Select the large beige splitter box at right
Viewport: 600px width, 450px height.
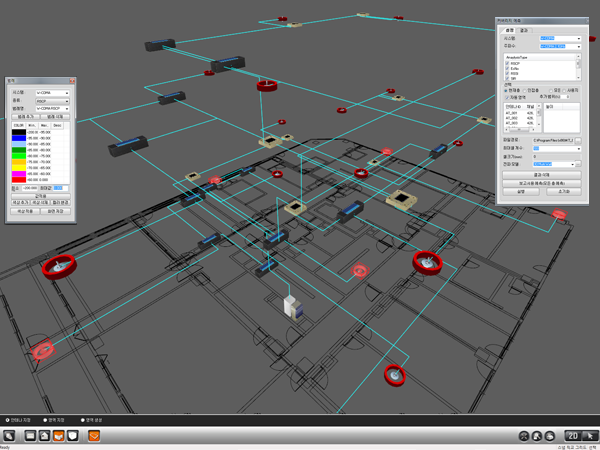[x=401, y=200]
